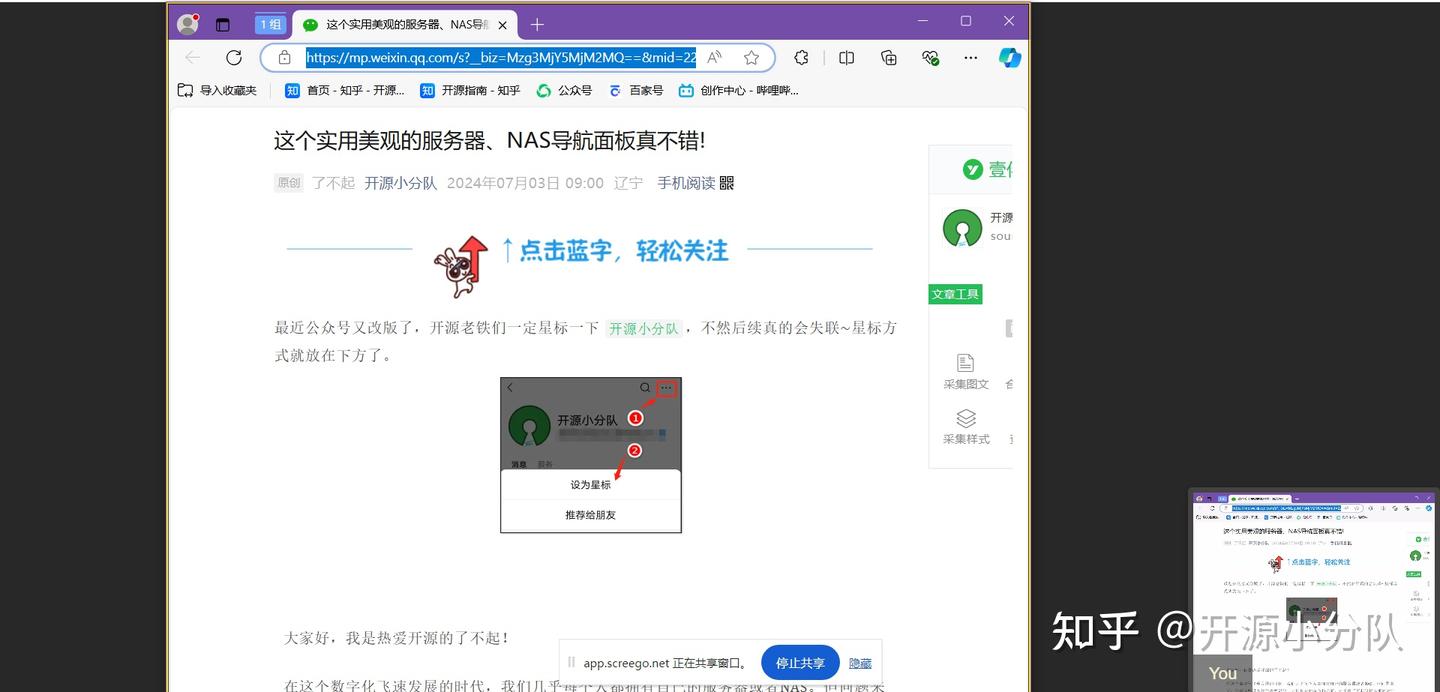View site information lock icon
The width and height of the screenshot is (1440, 692).
tap(284, 58)
